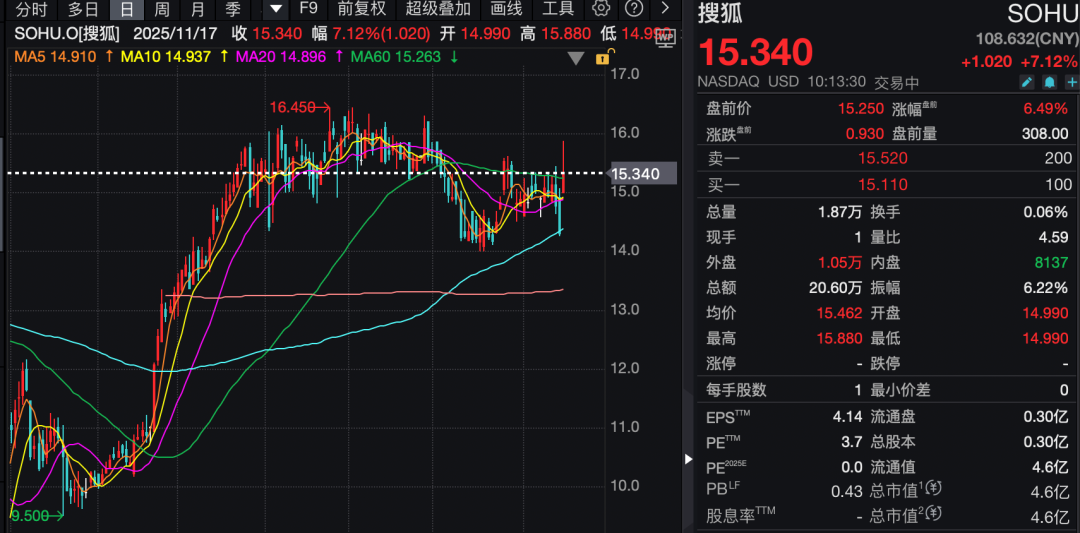Click the help question mark icon
This screenshot has width=1080, height=533.
pos(633,9)
